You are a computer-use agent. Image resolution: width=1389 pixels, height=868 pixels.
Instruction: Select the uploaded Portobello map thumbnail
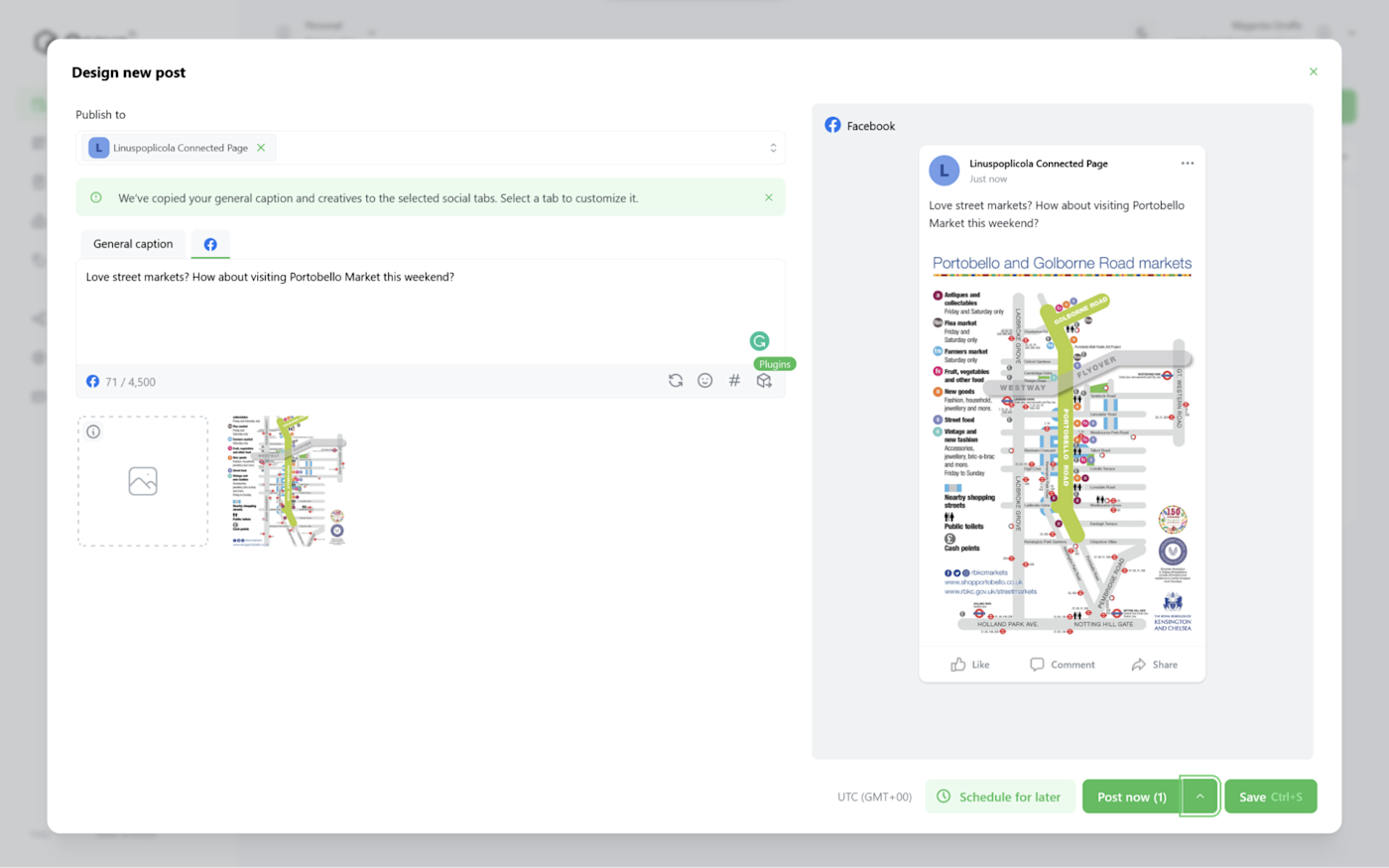287,481
